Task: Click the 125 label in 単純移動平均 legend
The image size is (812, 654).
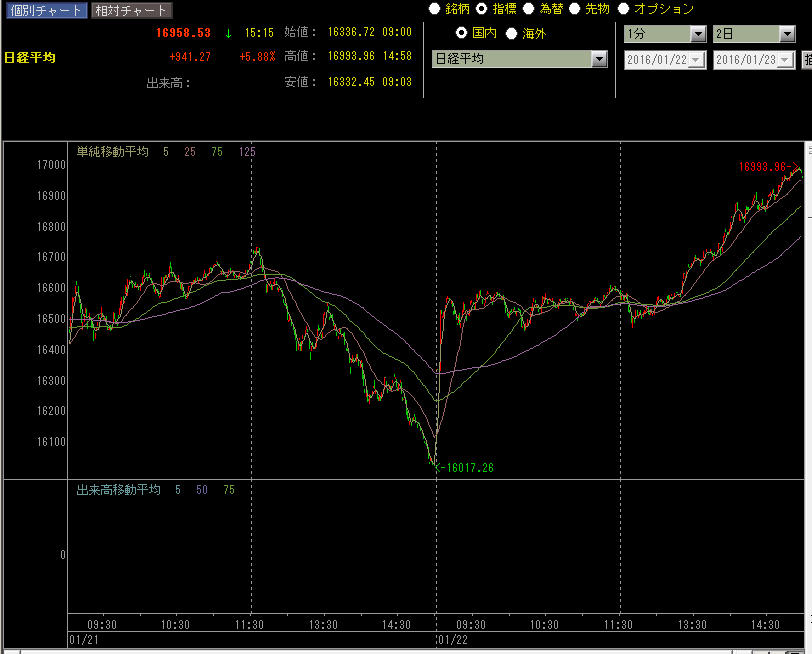Action: click(x=247, y=152)
